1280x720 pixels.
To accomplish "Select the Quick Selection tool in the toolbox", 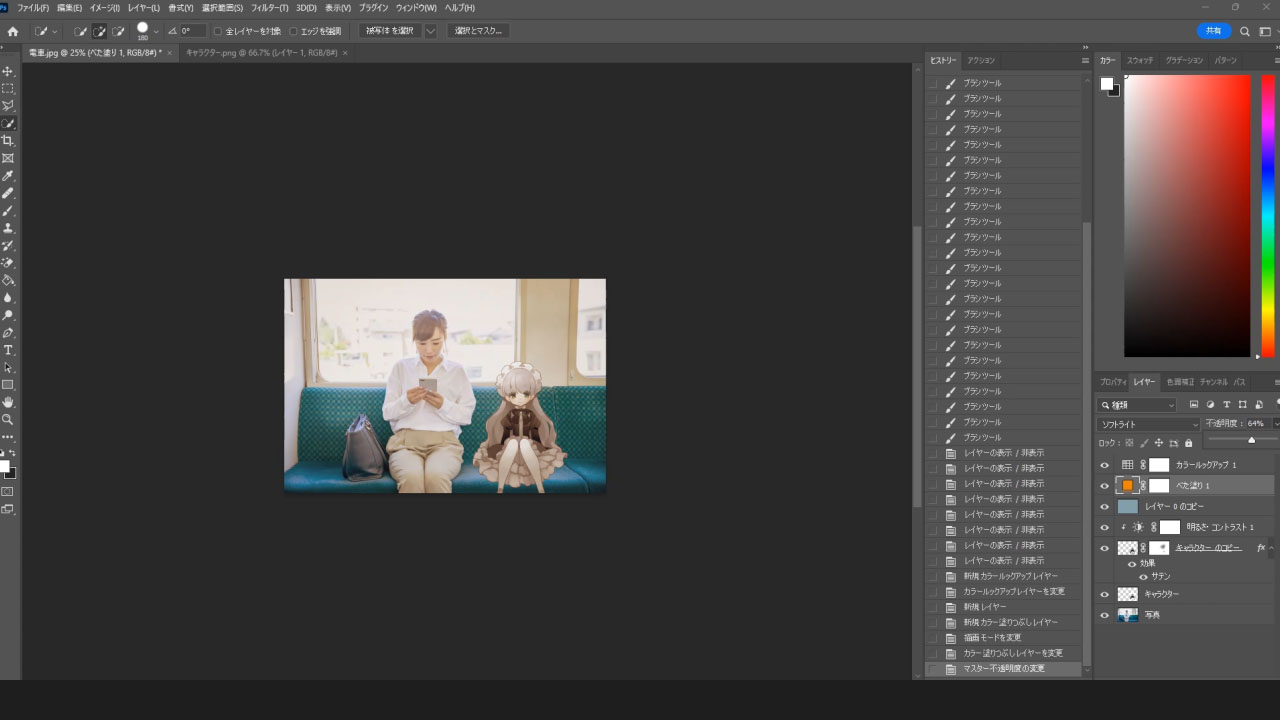I will tap(8, 123).
